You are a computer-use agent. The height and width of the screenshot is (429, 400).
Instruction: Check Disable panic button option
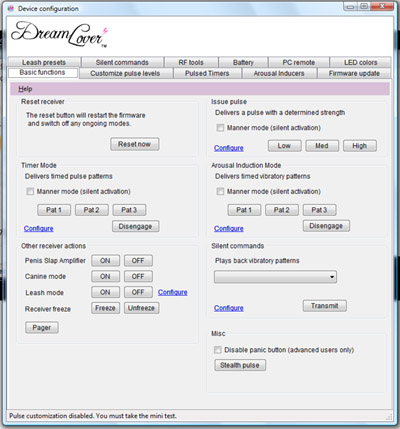click(218, 350)
